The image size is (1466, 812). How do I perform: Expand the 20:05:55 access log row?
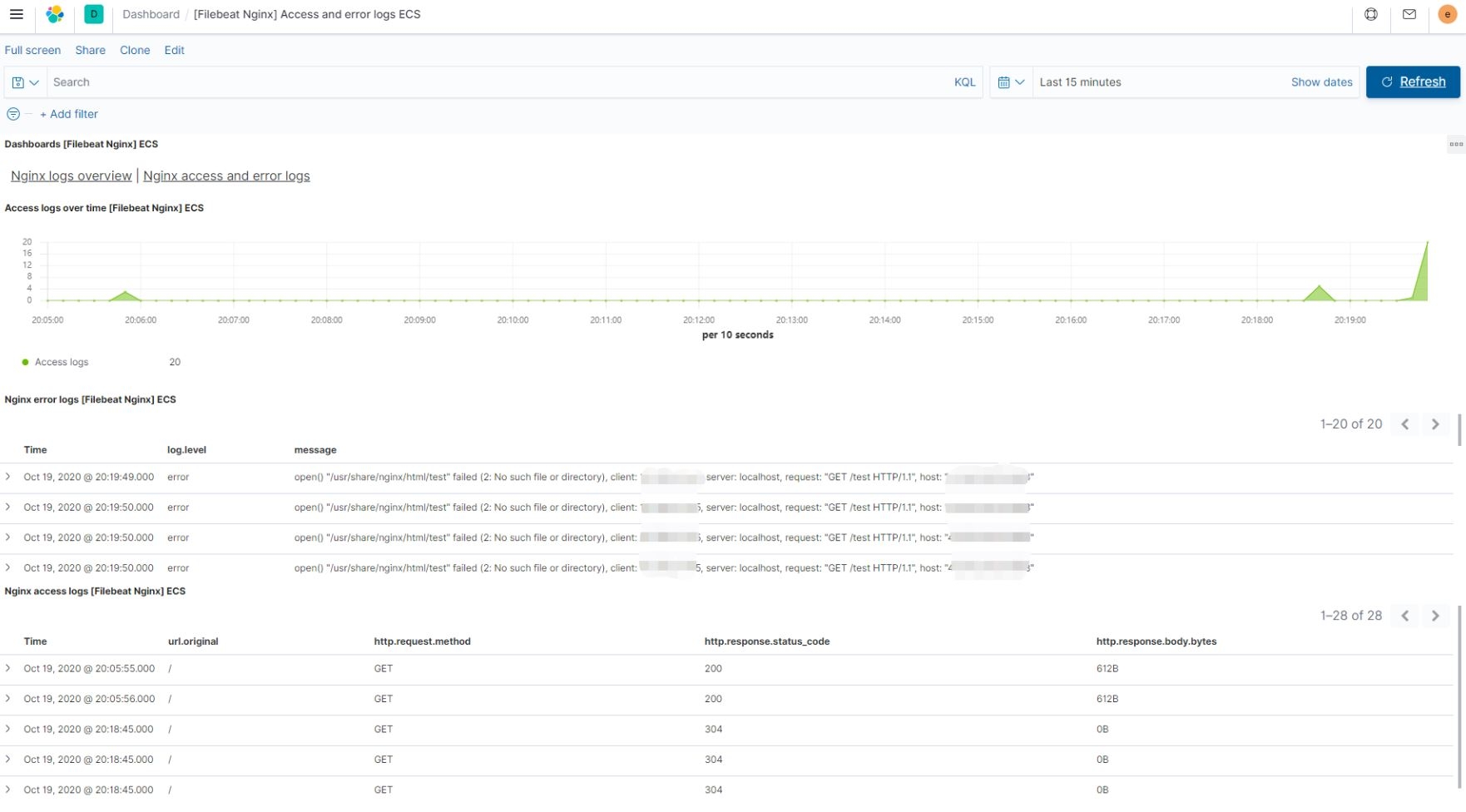point(8,668)
